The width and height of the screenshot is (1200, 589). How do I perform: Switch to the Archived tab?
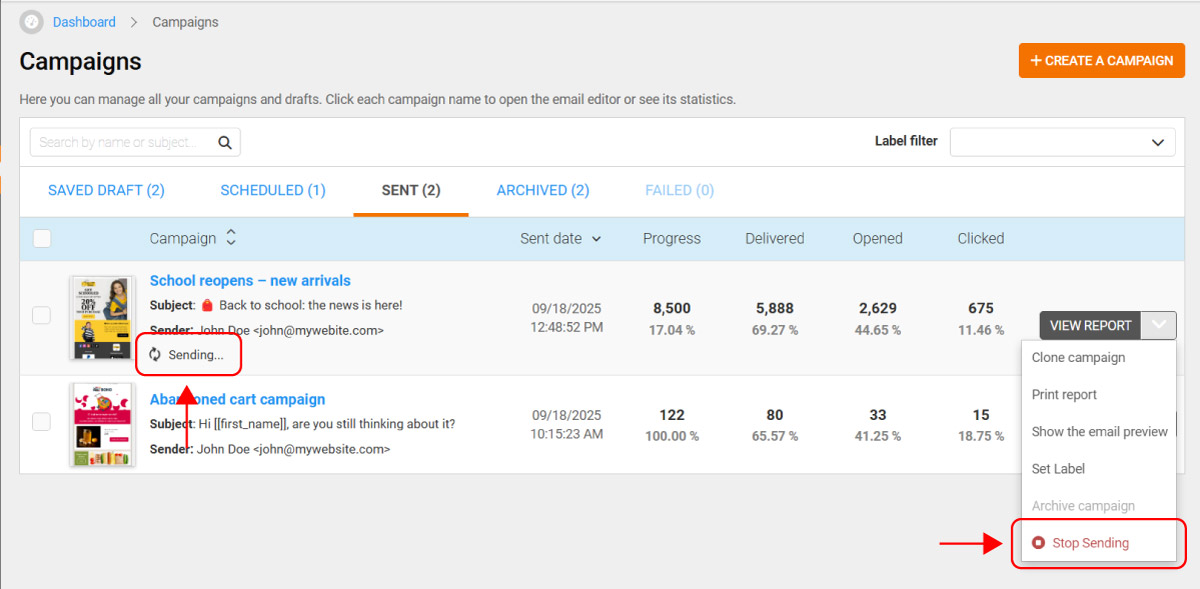542,190
